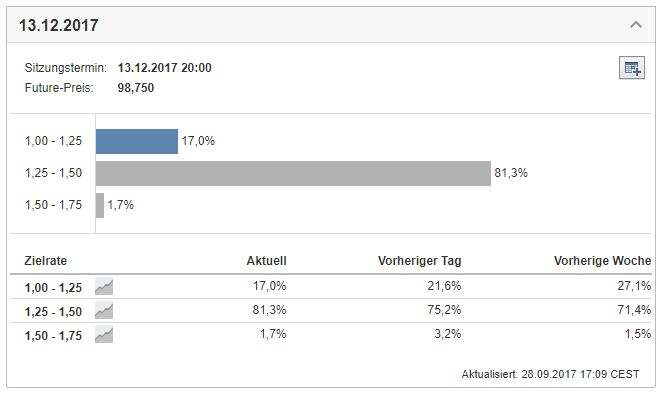Select the small 1,7% bar
Viewport: 665px width, 396px height.
100,205
